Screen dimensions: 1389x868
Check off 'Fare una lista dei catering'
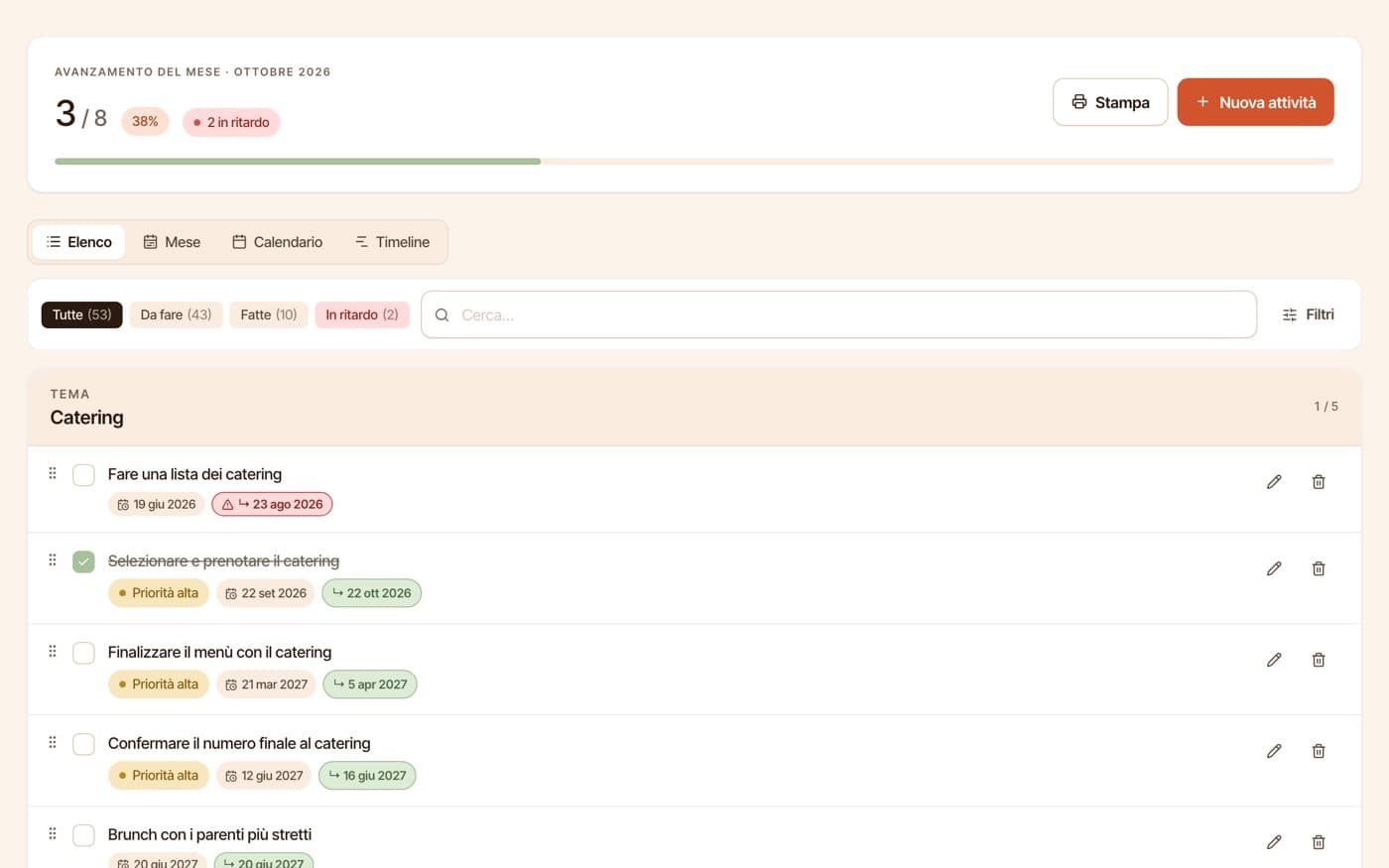click(x=83, y=475)
